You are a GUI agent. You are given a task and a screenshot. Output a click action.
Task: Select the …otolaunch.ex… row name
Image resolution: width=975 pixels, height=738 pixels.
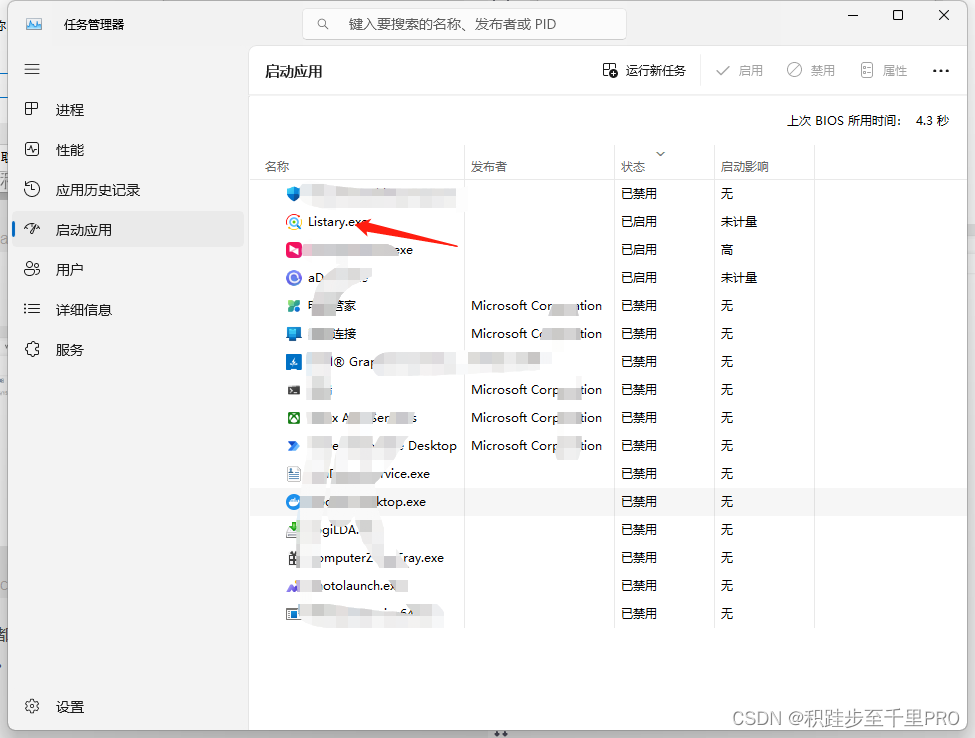[358, 586]
